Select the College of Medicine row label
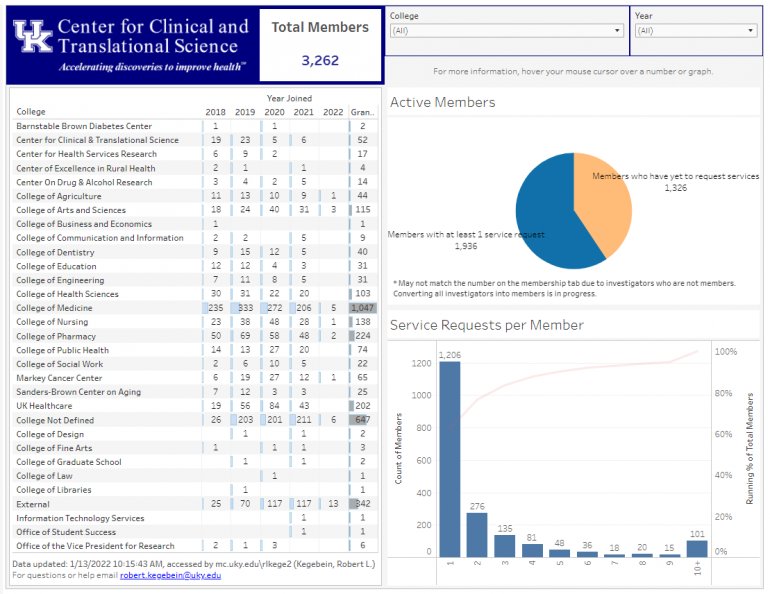 click(54, 308)
